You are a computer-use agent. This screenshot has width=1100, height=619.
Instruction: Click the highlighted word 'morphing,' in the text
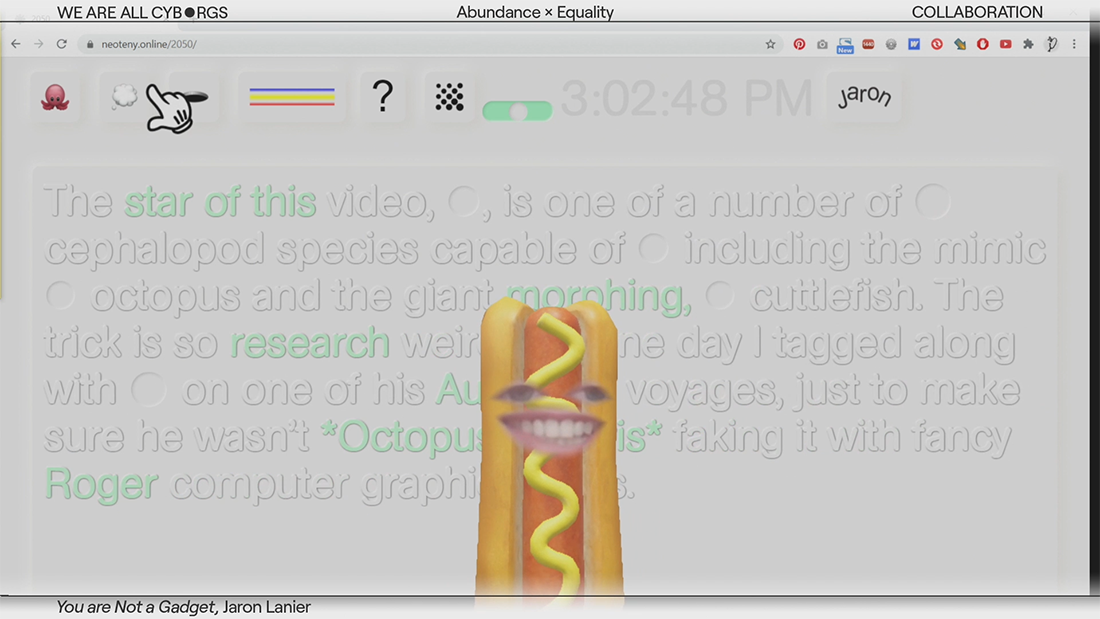[598, 296]
